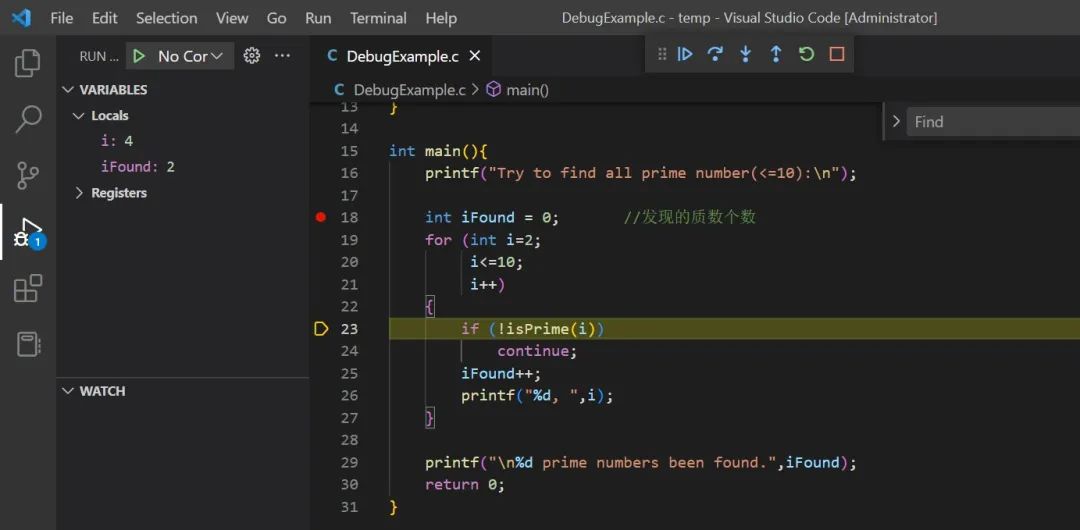Click the Find input field
This screenshot has width=1080, height=530.
[993, 122]
